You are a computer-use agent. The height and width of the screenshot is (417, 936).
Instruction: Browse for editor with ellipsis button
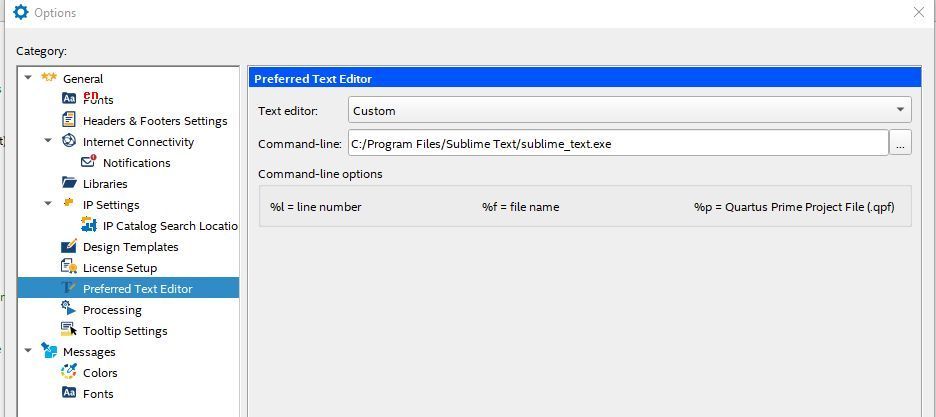(900, 143)
